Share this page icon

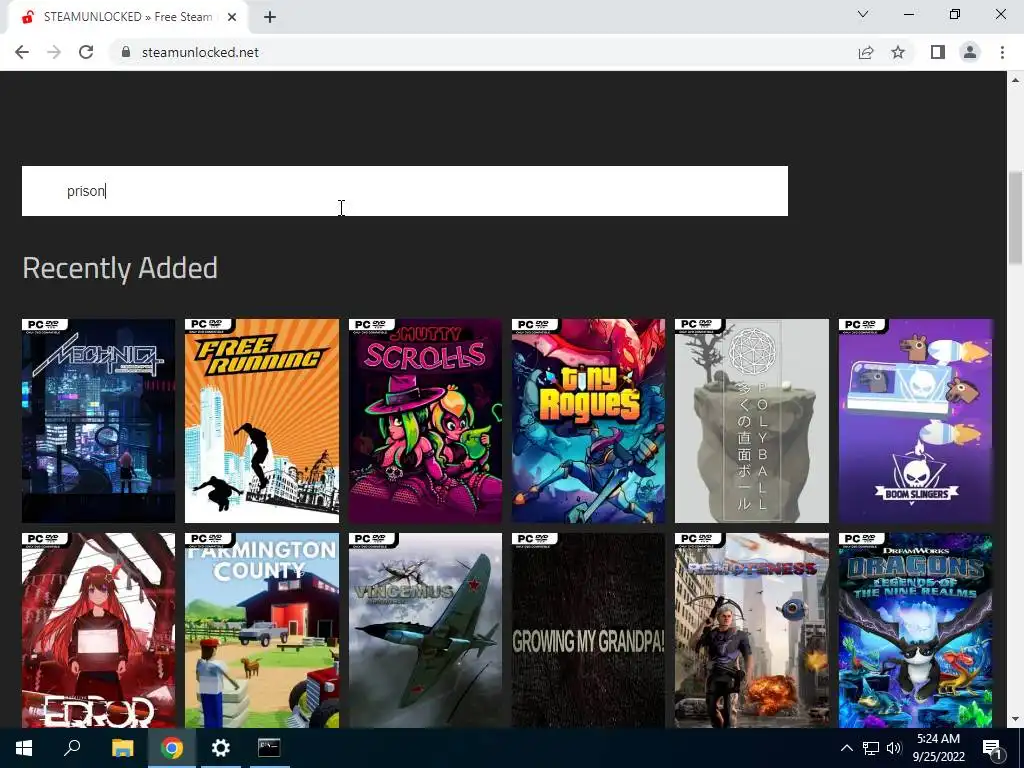866,52
